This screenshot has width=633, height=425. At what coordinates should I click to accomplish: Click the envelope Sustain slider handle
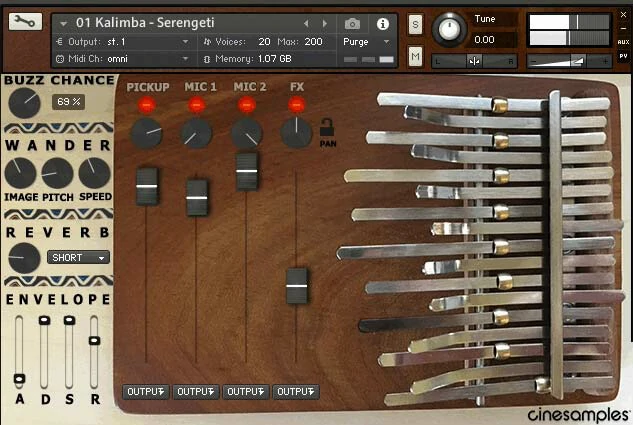69,320
